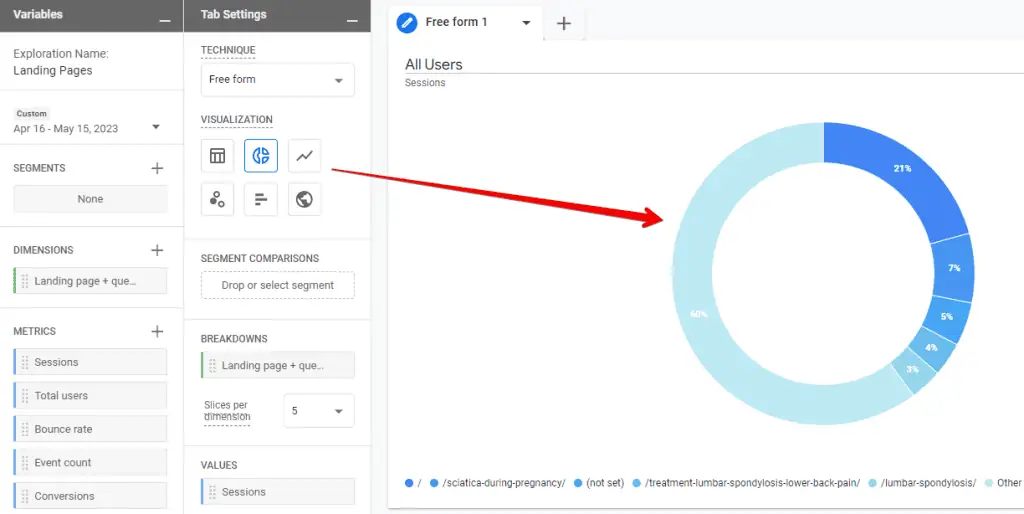This screenshot has width=1024, height=514.
Task: Open the Technique Free form dropdown
Action: 277,80
